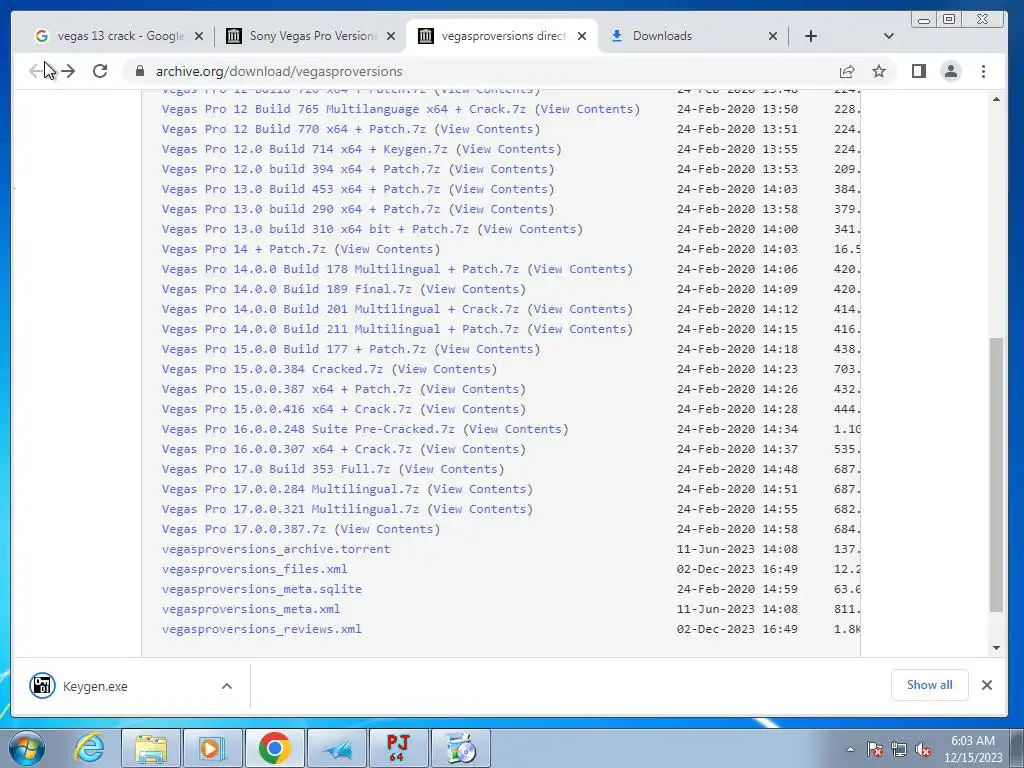View Contents of Vegas Pro 14 + Patch.7z
Viewport: 1024px width, 768px height.
(x=387, y=249)
